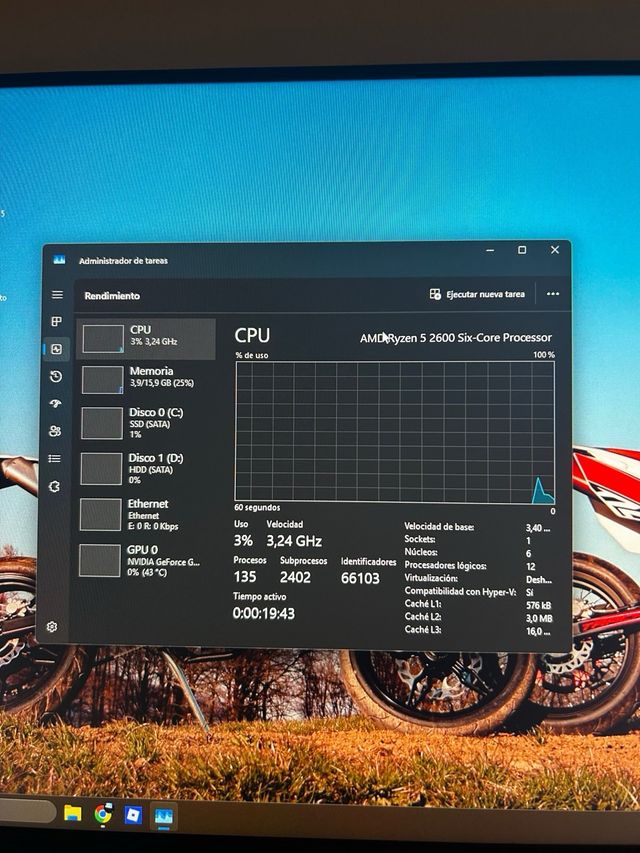
Task: Select the Disco 1 (D:) entry
Action: 145,468
